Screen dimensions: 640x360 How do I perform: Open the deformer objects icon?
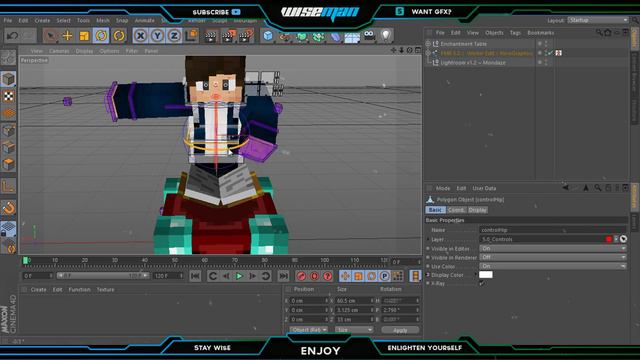click(335, 37)
